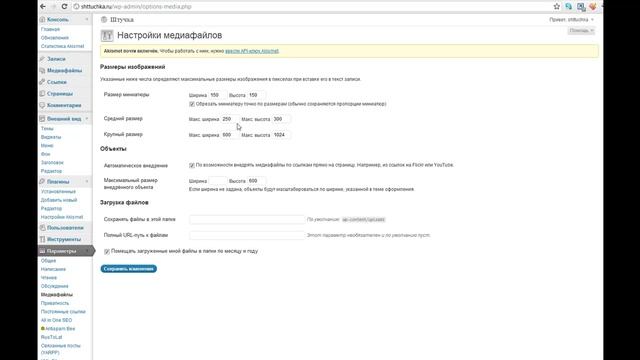Click the user icon beside Пользователи
The image size is (640, 360).
(42, 228)
